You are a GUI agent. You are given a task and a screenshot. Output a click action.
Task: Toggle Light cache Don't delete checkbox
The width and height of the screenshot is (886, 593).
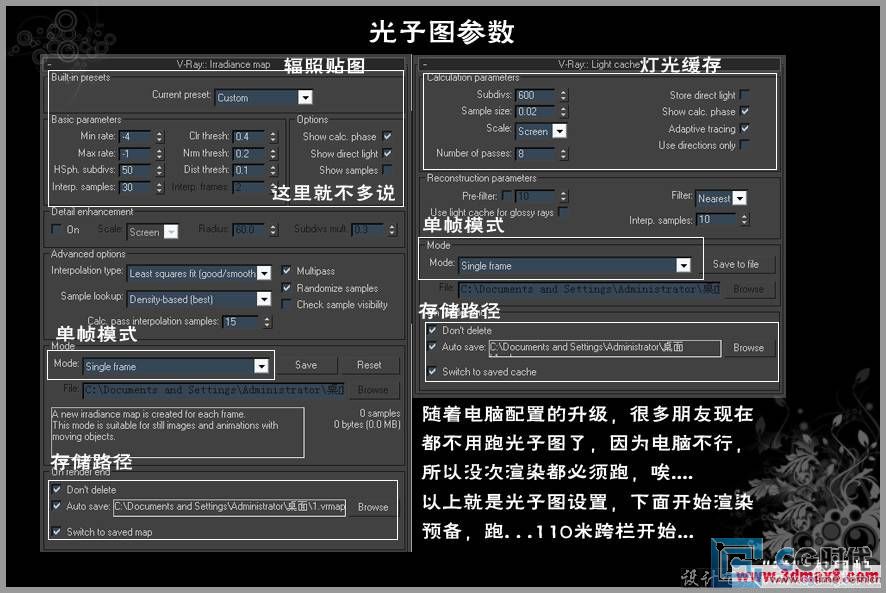click(x=432, y=330)
